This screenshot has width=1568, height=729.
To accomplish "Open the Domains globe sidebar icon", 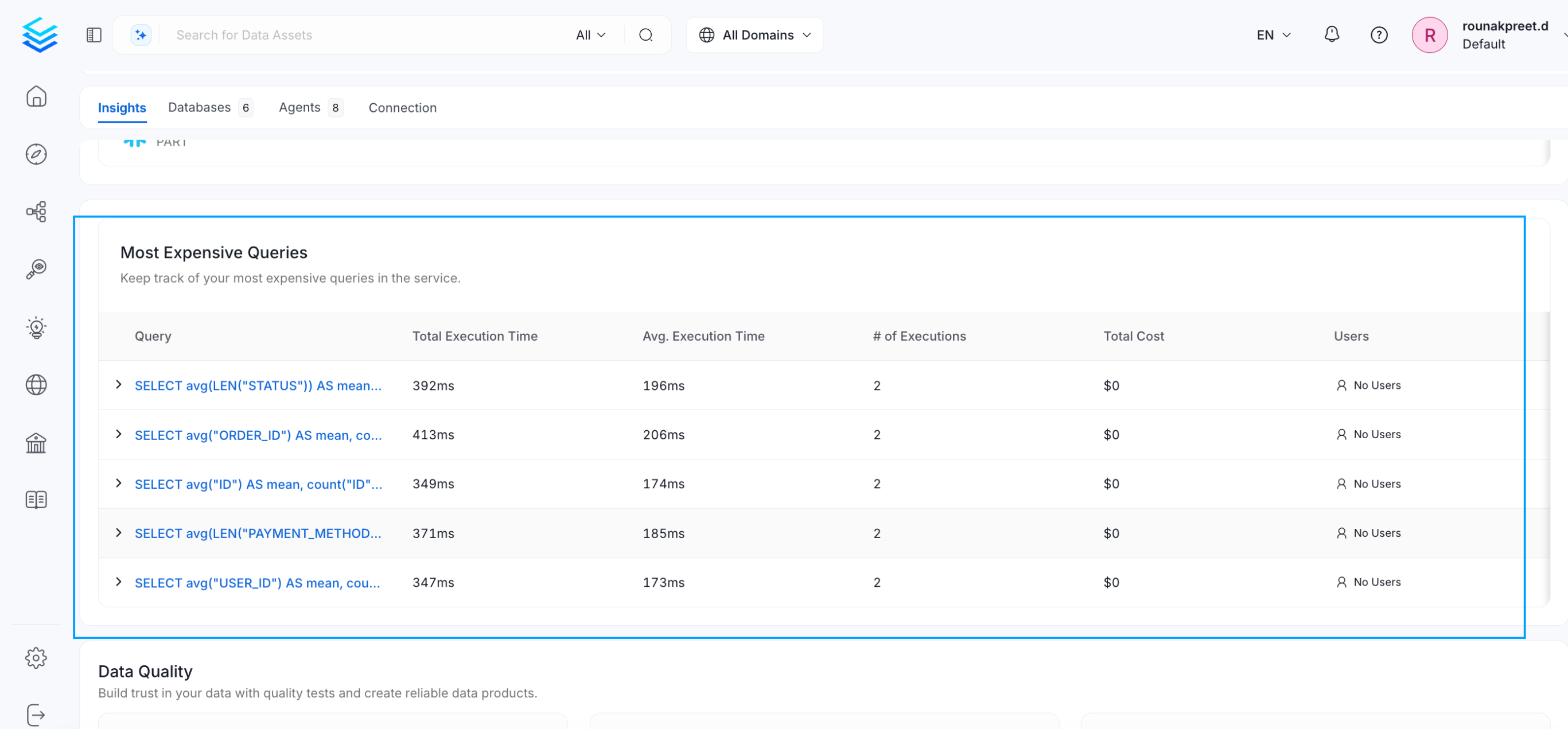I will [x=37, y=385].
